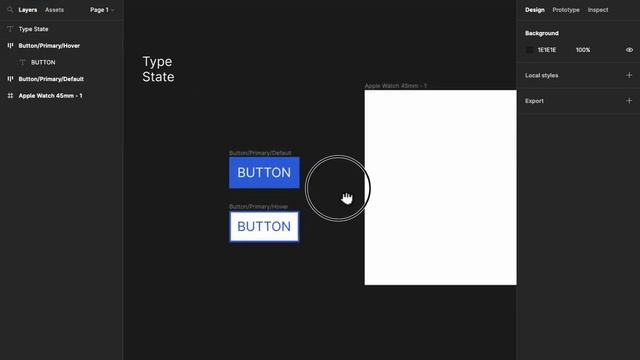
Task: Click the text icon beside BUTTON layer
Action: coord(22,62)
